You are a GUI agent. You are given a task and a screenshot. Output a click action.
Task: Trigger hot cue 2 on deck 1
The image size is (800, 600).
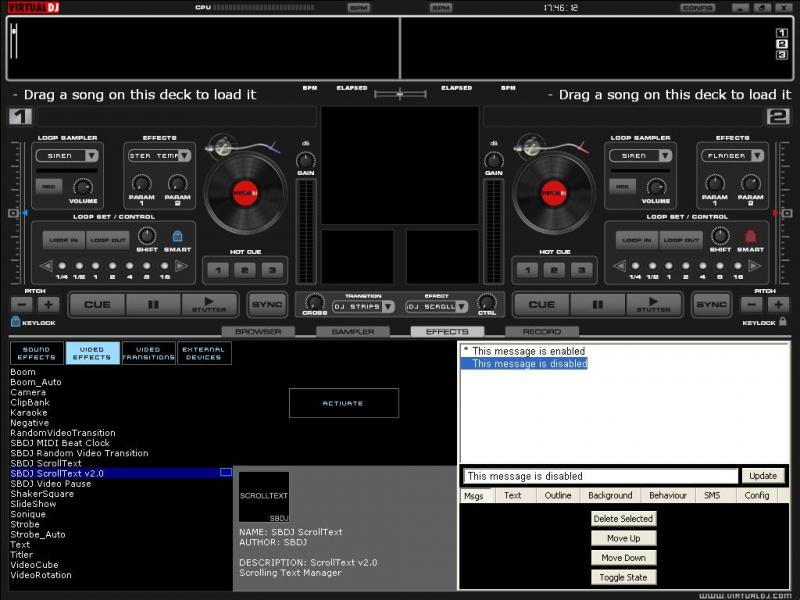(x=245, y=270)
